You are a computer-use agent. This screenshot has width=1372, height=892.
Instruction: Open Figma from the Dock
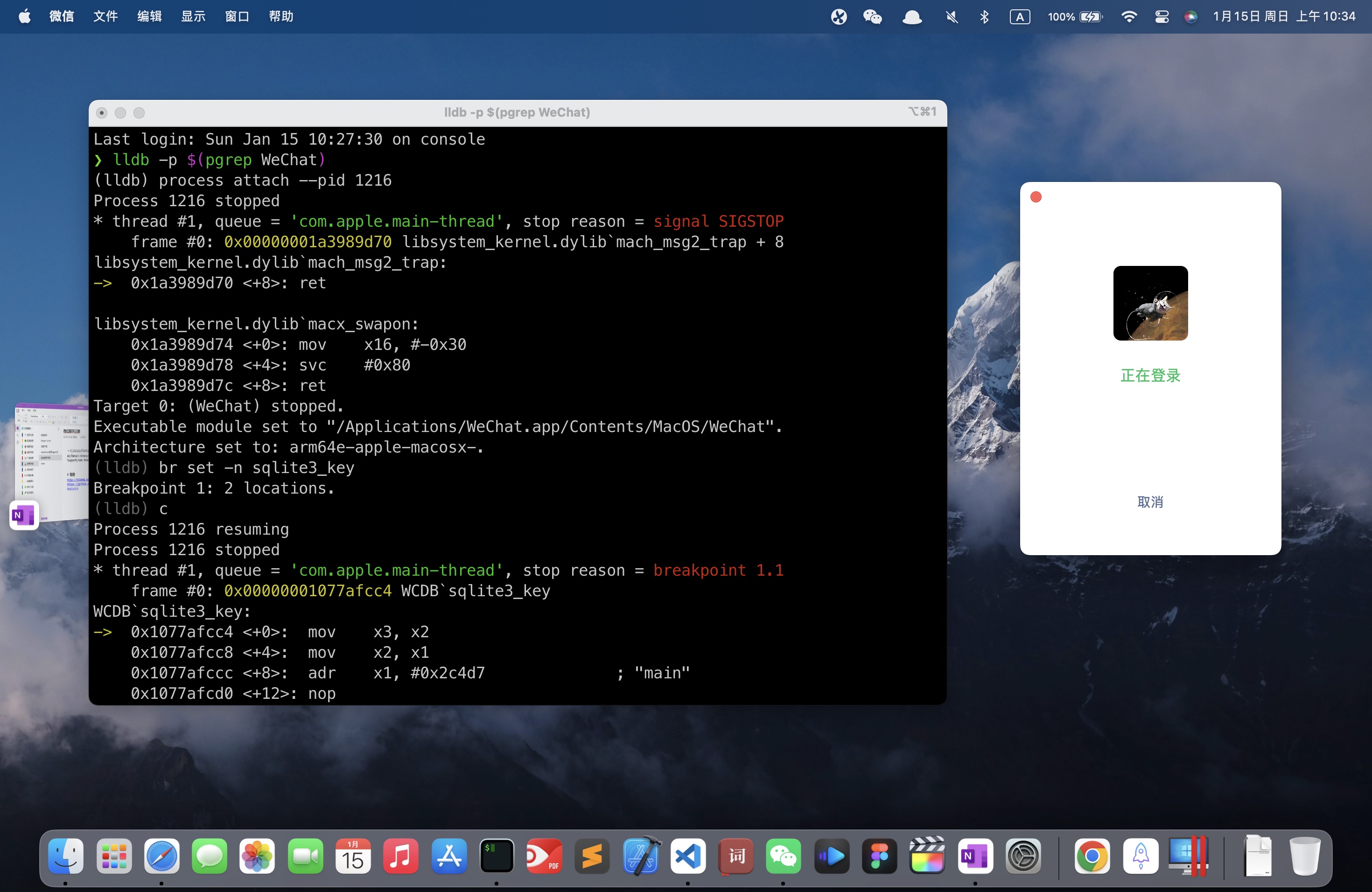[879, 856]
